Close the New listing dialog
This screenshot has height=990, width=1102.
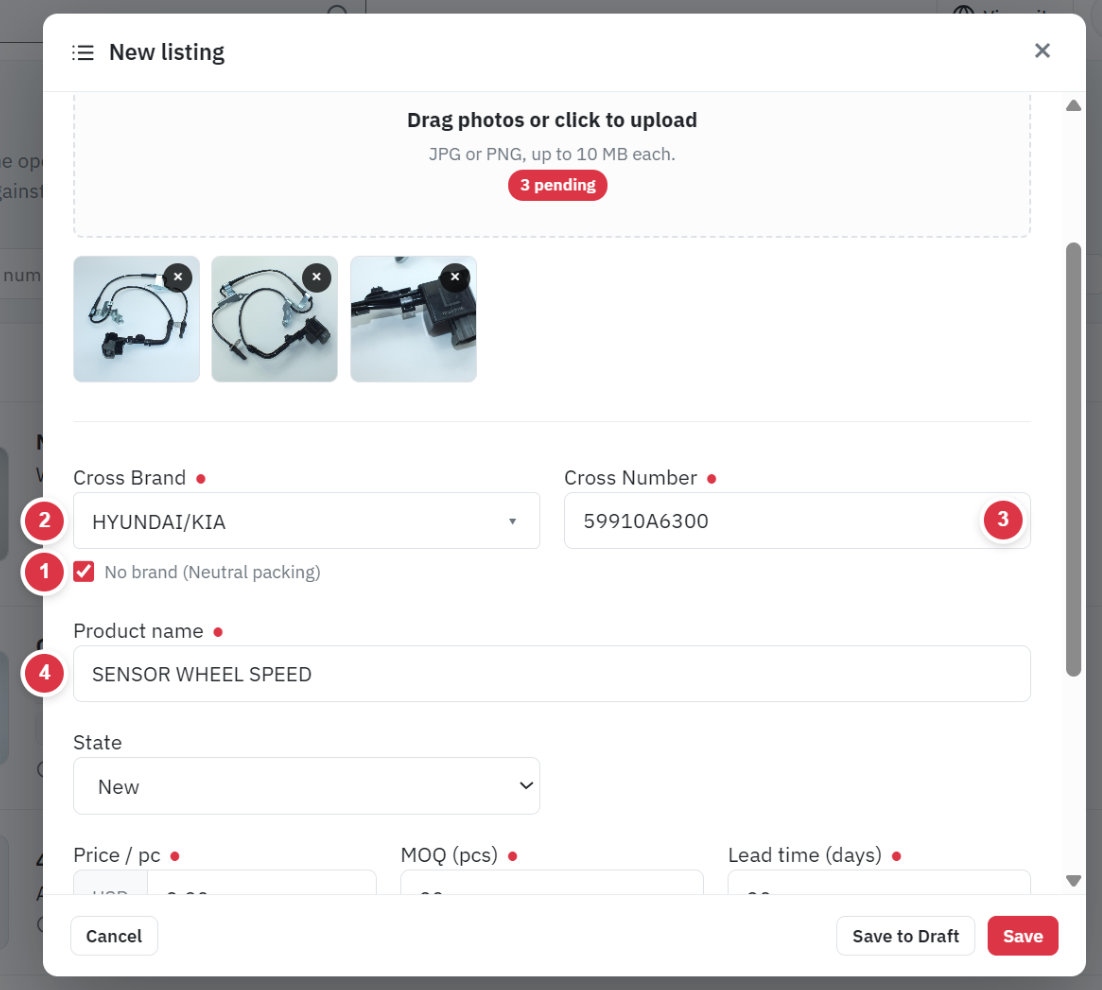1042,51
